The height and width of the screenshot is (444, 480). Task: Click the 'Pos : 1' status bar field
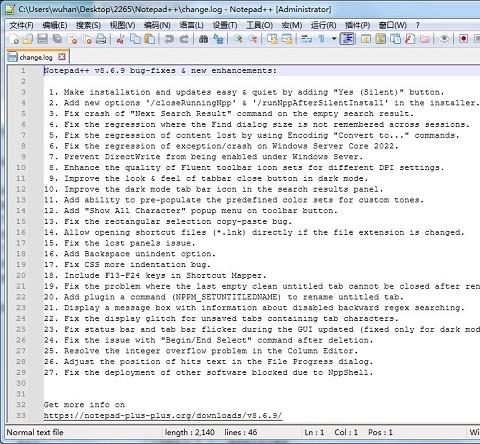tap(380, 432)
